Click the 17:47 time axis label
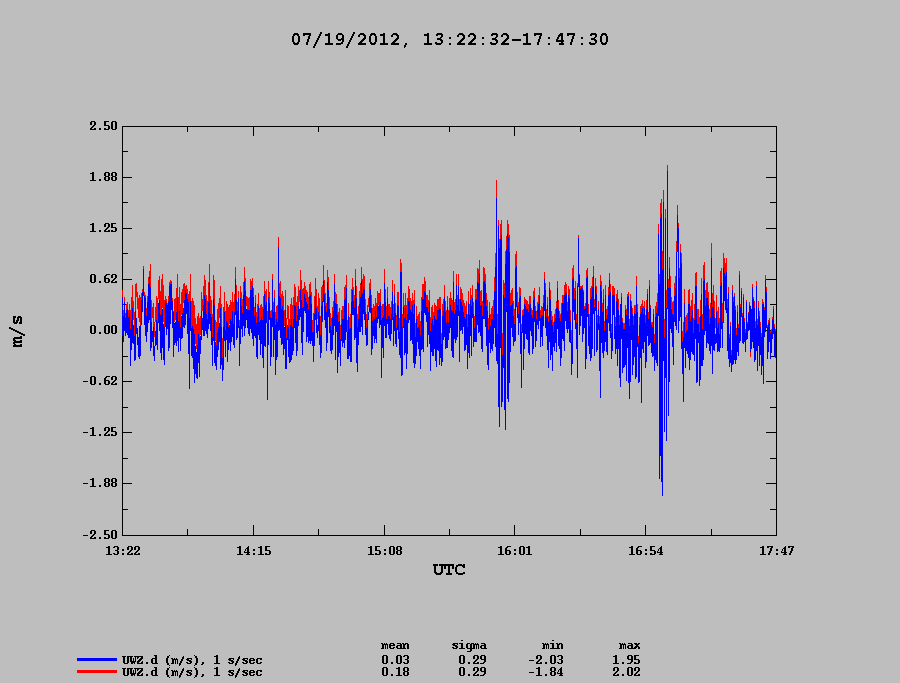 pos(777,551)
